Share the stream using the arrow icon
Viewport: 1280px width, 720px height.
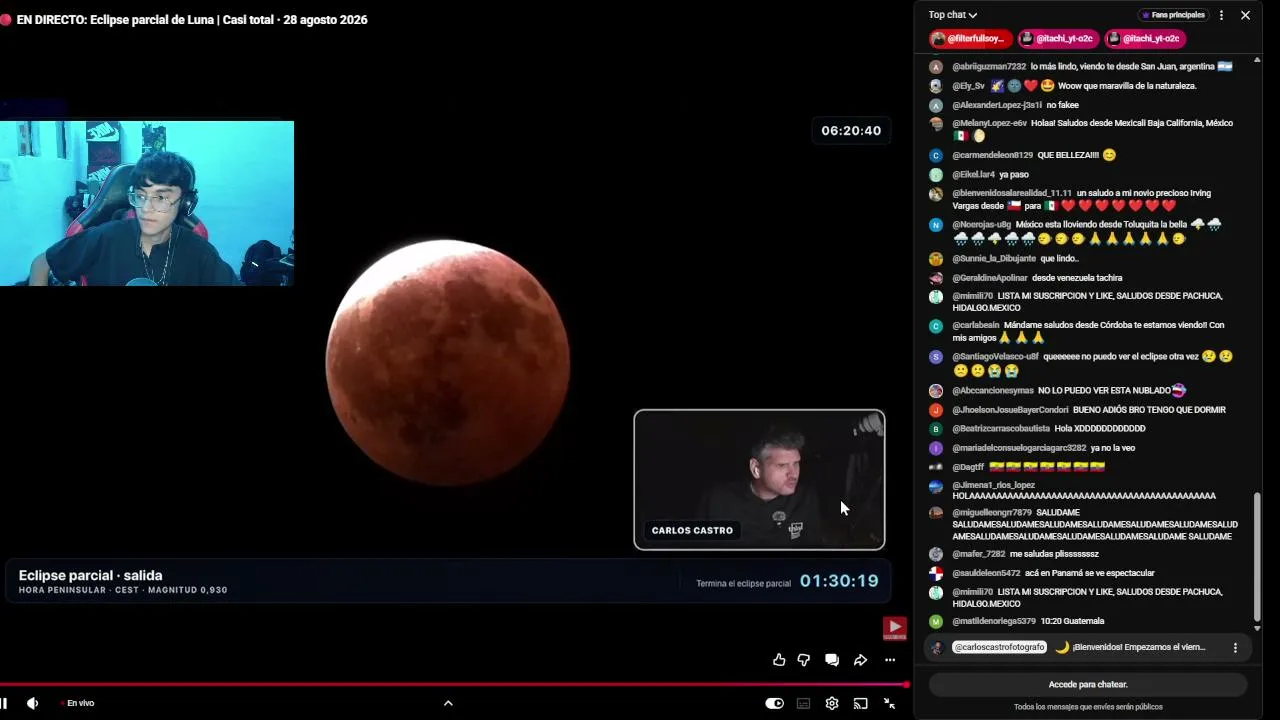click(860, 660)
